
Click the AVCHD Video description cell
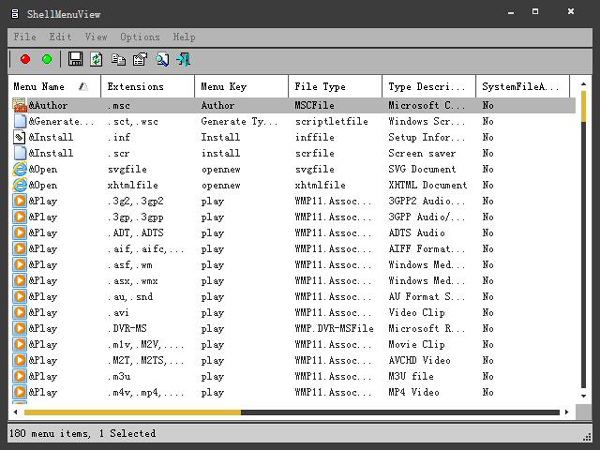419,360
